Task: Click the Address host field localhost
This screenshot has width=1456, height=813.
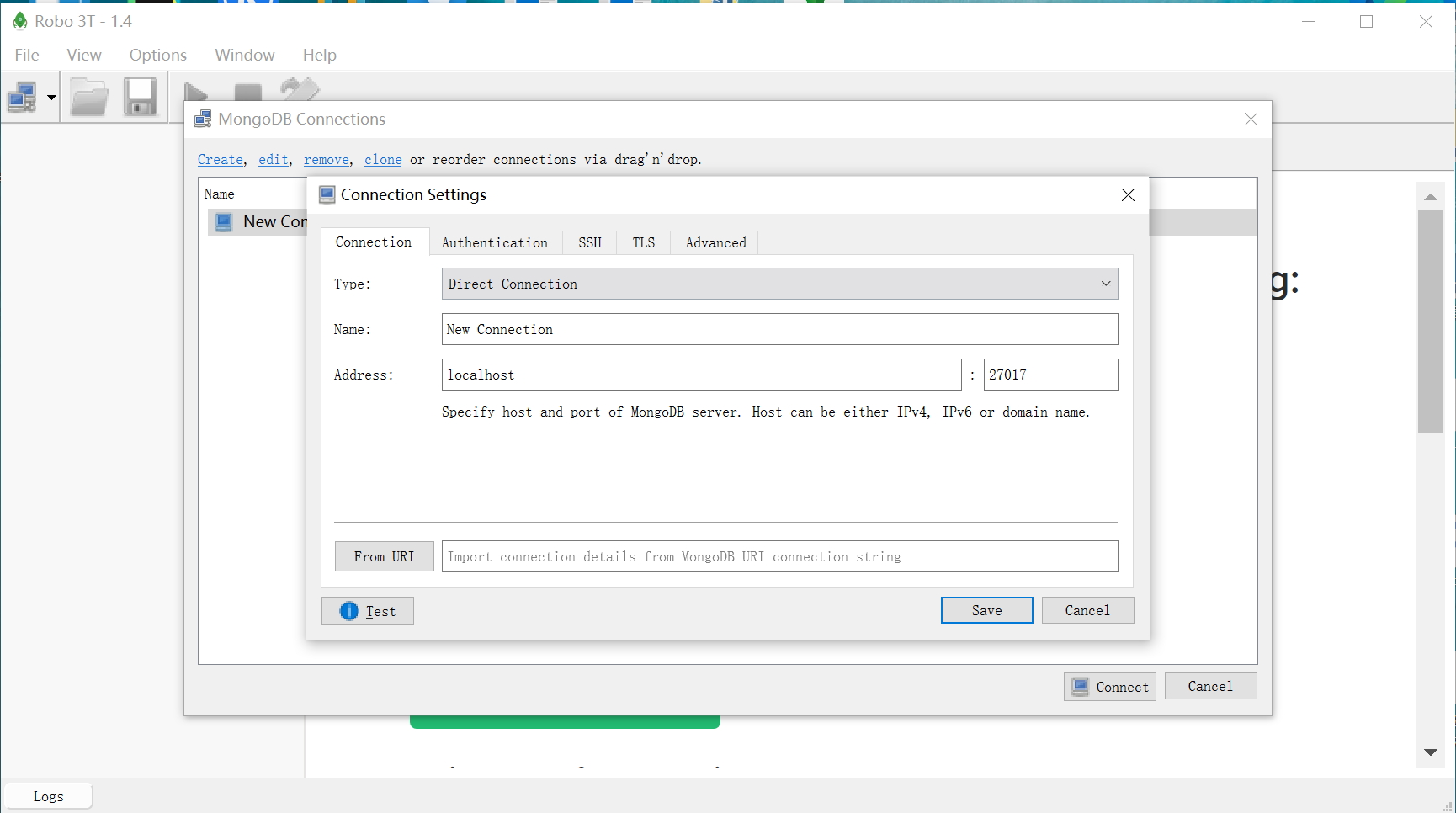Action: [702, 375]
